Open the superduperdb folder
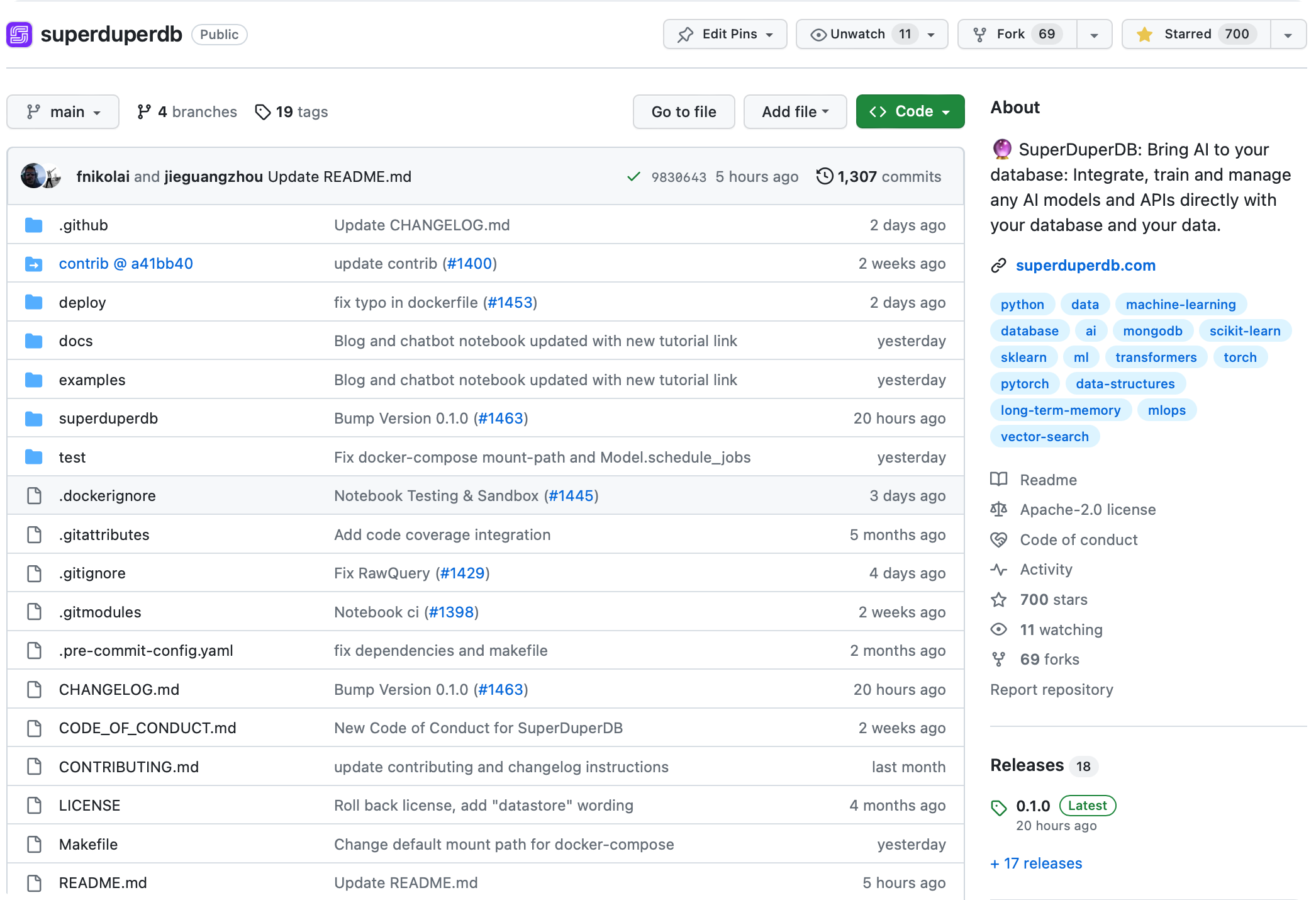 (108, 419)
